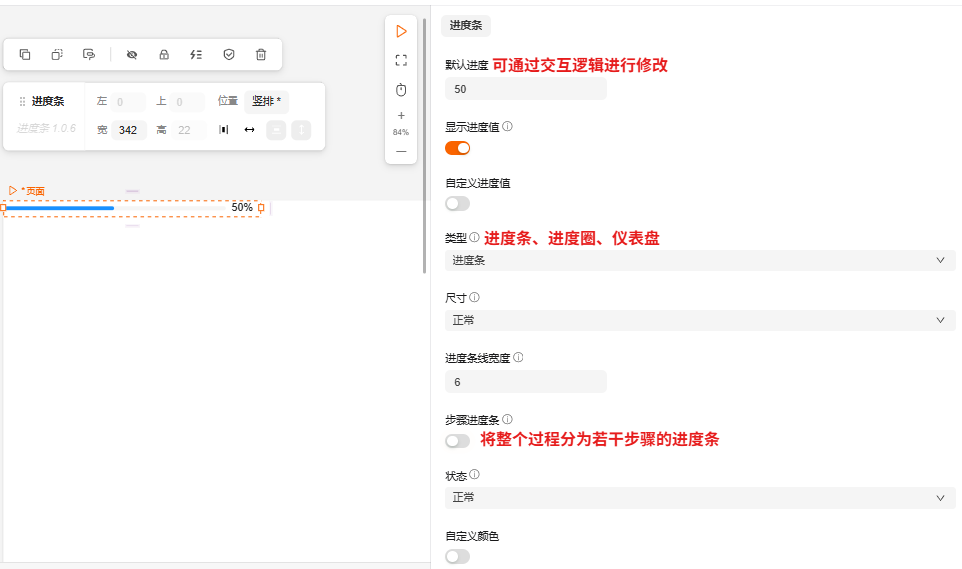Click the 默认进度 input showing 50
The width and height of the screenshot is (962, 569).
coord(526,89)
